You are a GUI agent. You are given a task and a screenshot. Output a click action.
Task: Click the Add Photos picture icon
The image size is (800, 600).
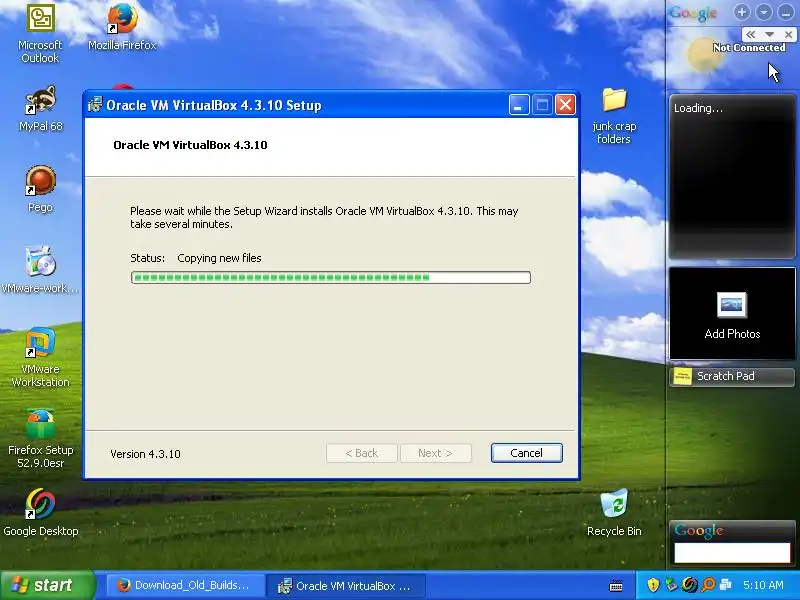tap(732, 305)
